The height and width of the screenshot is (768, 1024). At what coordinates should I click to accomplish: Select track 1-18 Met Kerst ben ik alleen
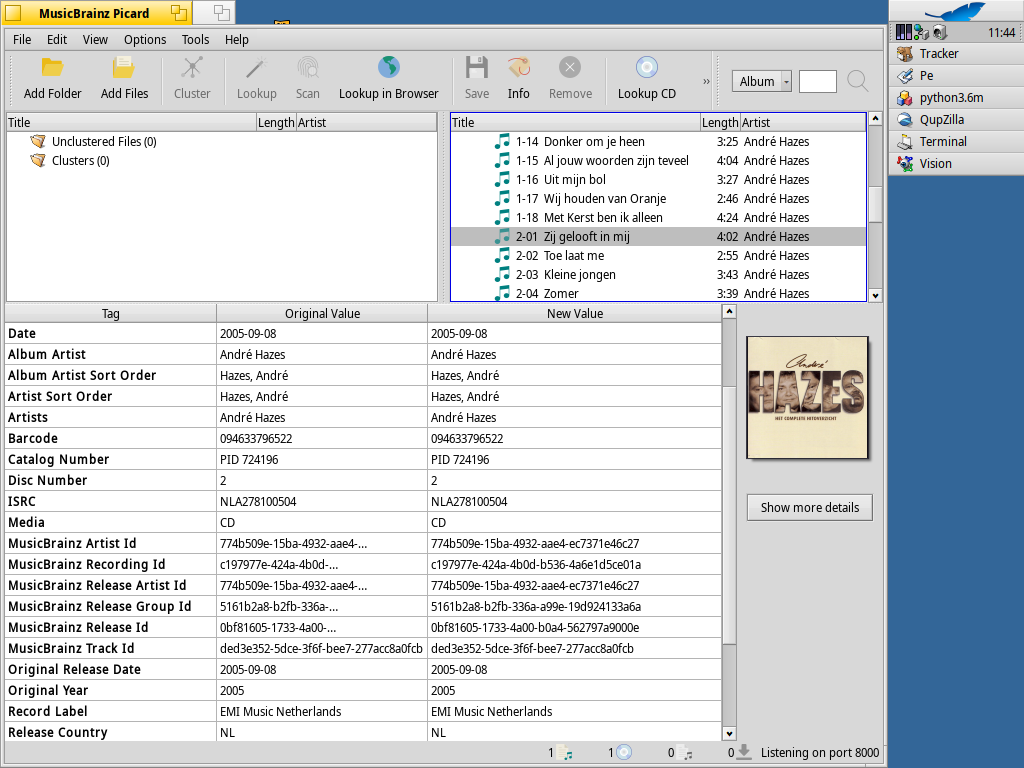pos(658,217)
